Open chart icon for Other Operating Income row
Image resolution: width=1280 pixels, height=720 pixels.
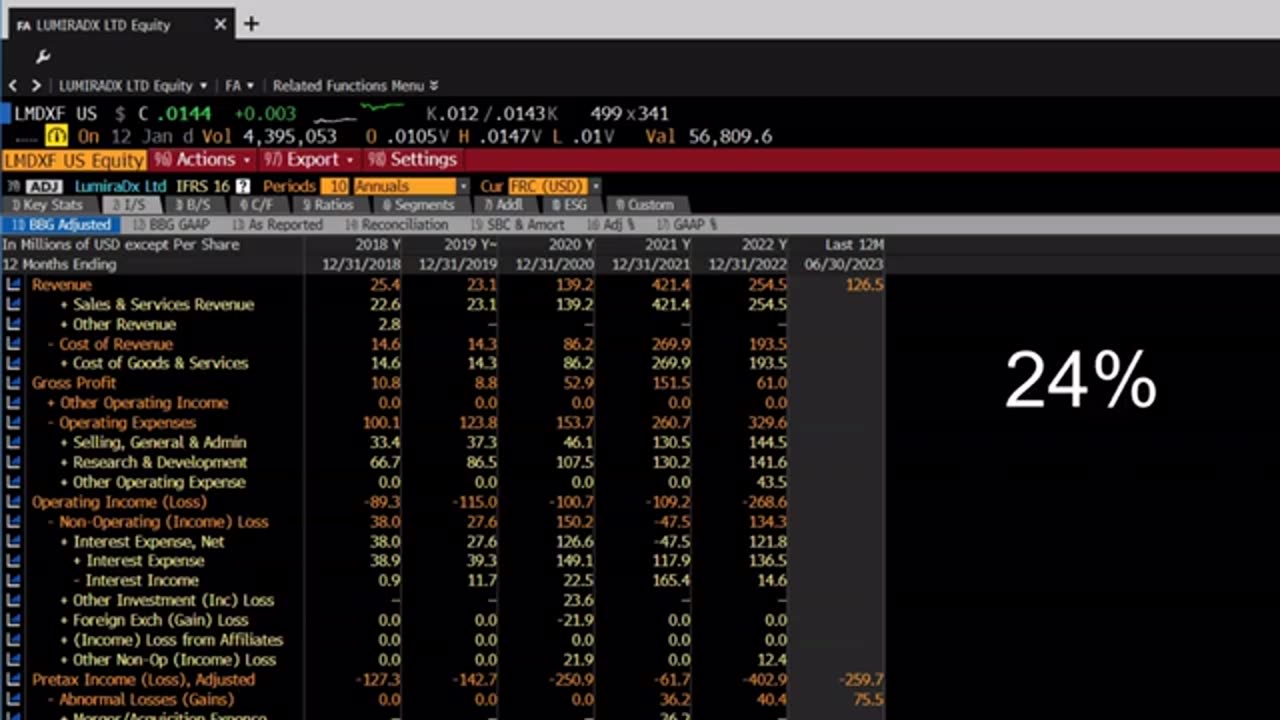13,403
